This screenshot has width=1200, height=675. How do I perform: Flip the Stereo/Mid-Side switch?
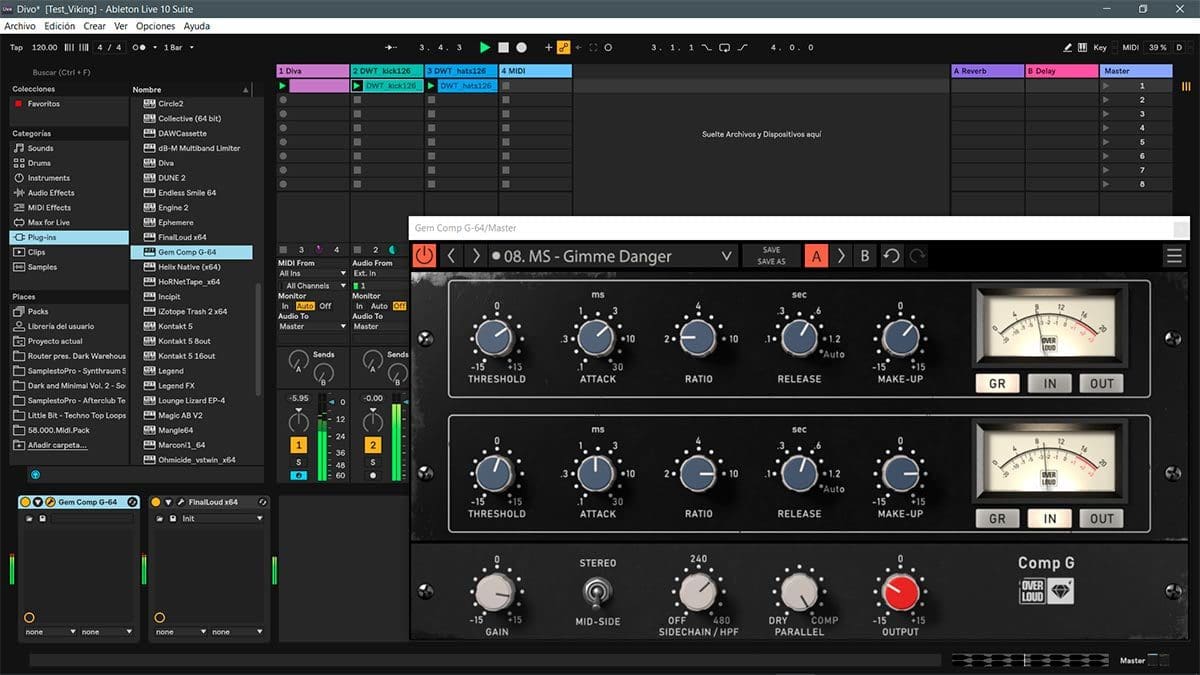pyautogui.click(x=597, y=592)
